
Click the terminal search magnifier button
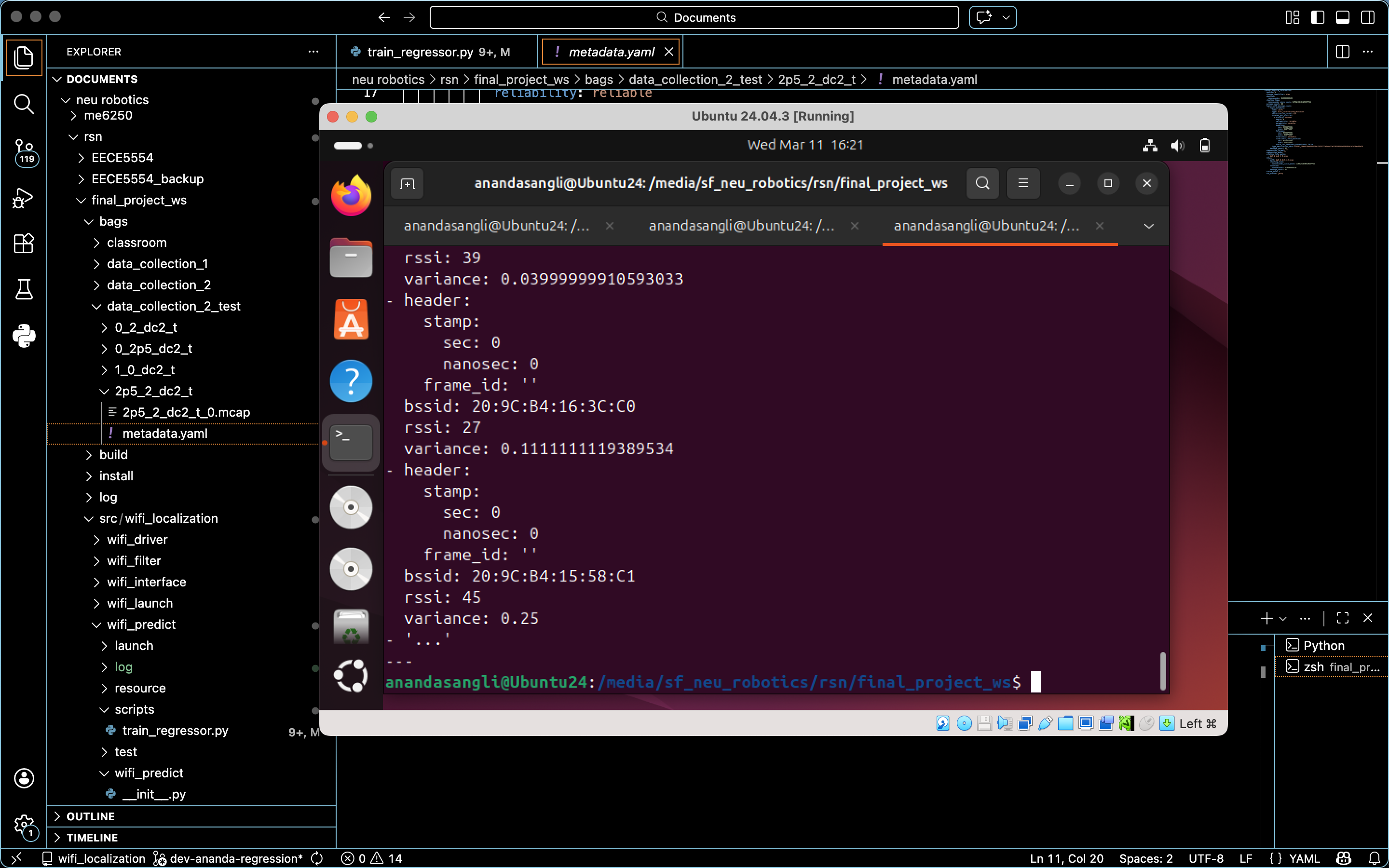coord(982,184)
